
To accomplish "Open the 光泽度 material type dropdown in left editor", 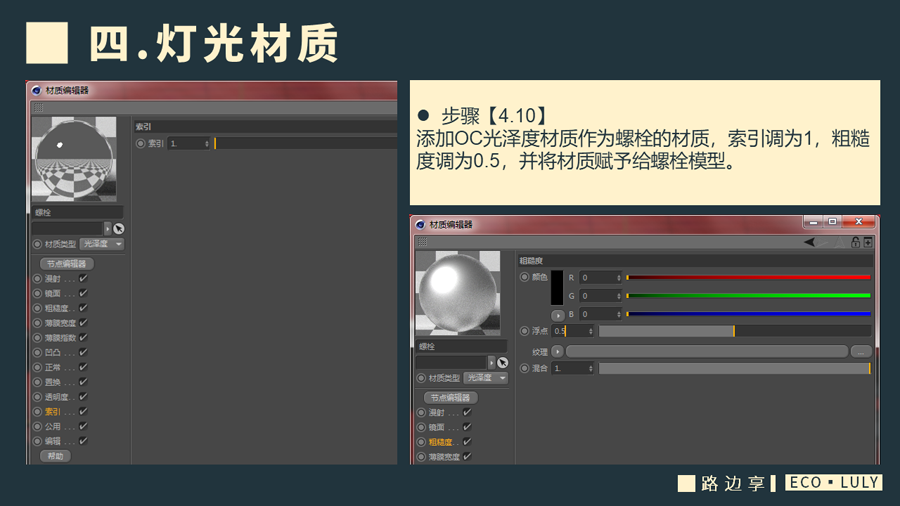I will [x=102, y=244].
